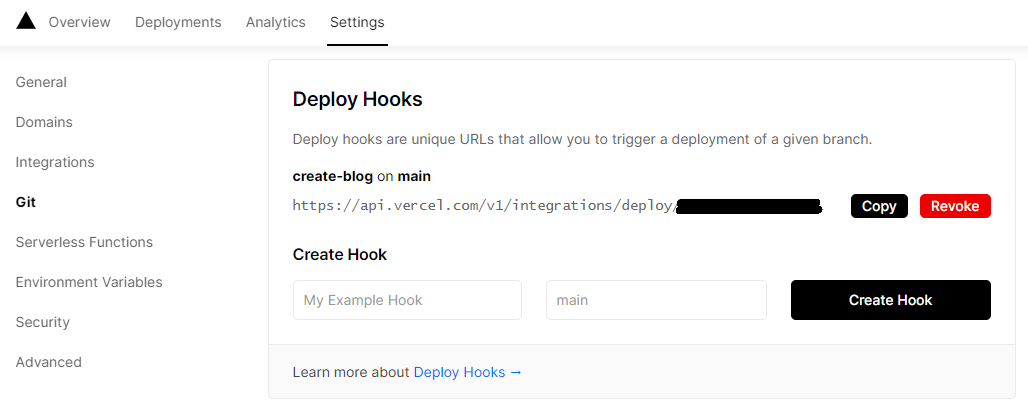Go to the Analytics tab

[x=275, y=22]
